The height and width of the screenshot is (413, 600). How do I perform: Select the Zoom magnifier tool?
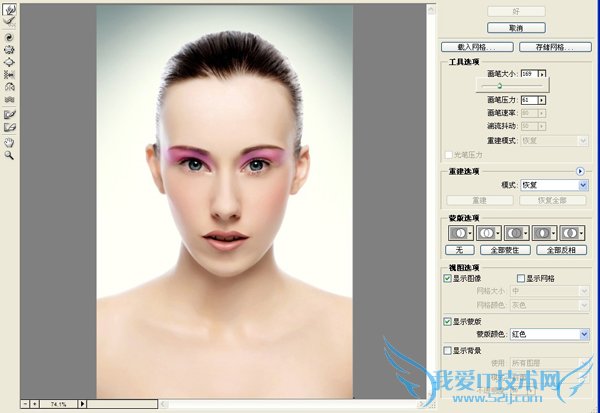coord(9,155)
